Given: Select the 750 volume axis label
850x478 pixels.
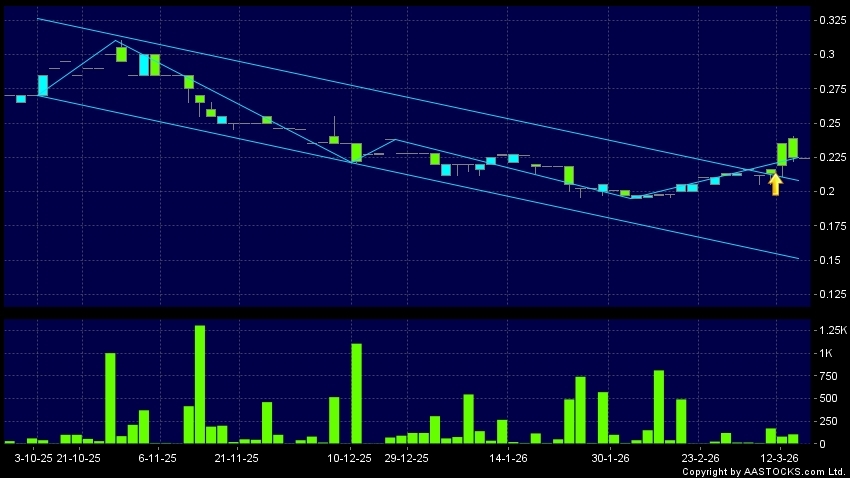Looking at the screenshot, I should coord(824,375).
